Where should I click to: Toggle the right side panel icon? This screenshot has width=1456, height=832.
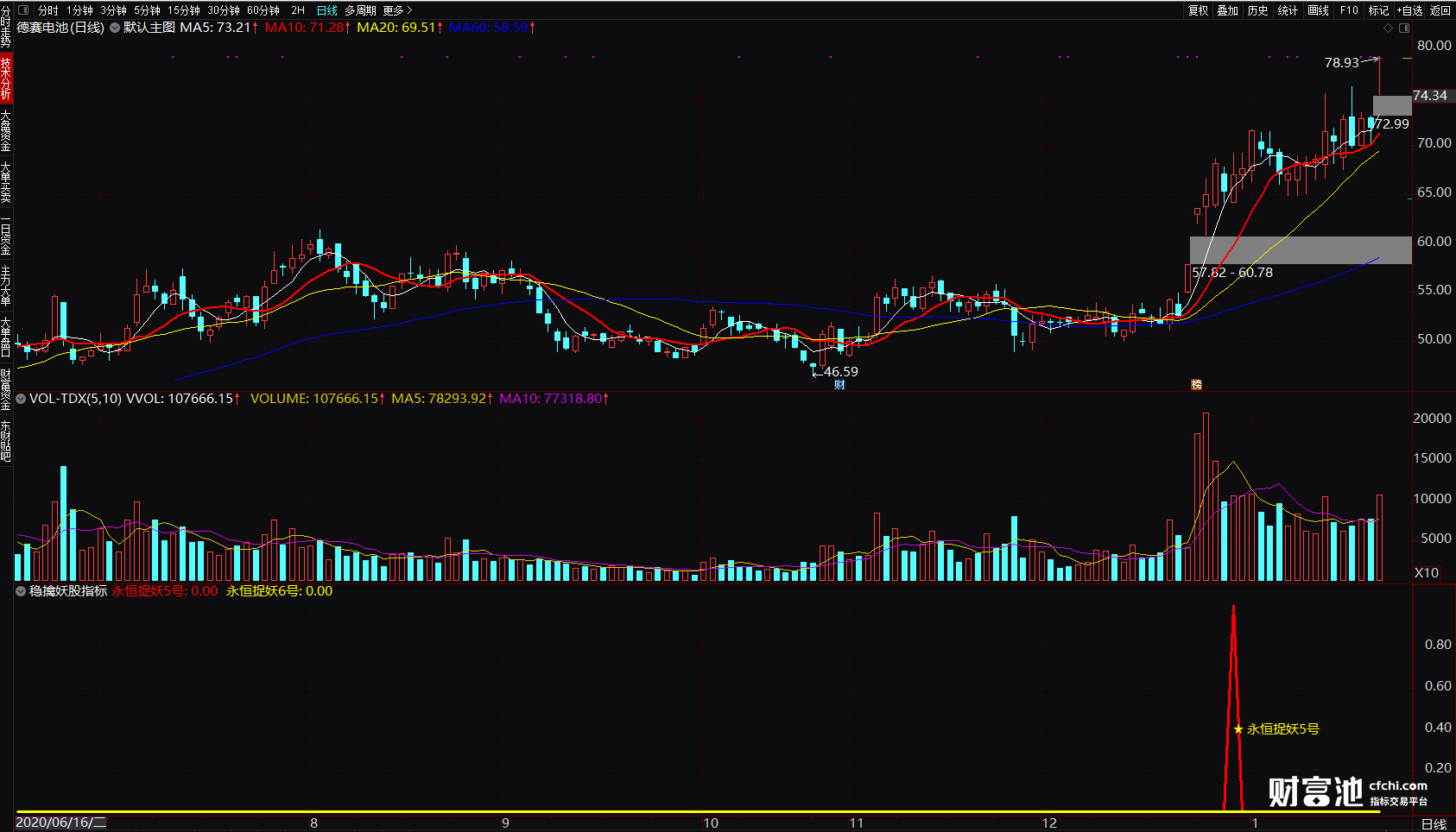pyautogui.click(x=1404, y=28)
